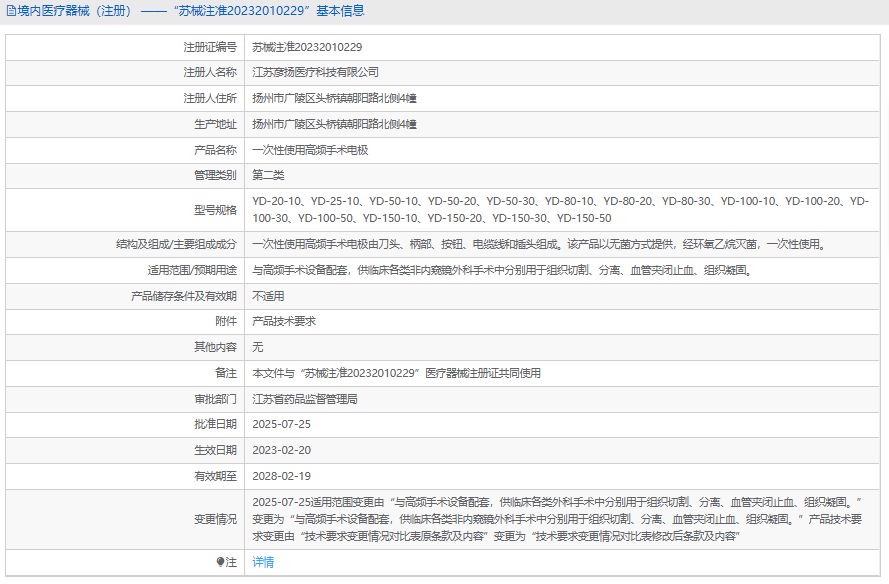Click the approval date 2025-07-25

(281, 424)
